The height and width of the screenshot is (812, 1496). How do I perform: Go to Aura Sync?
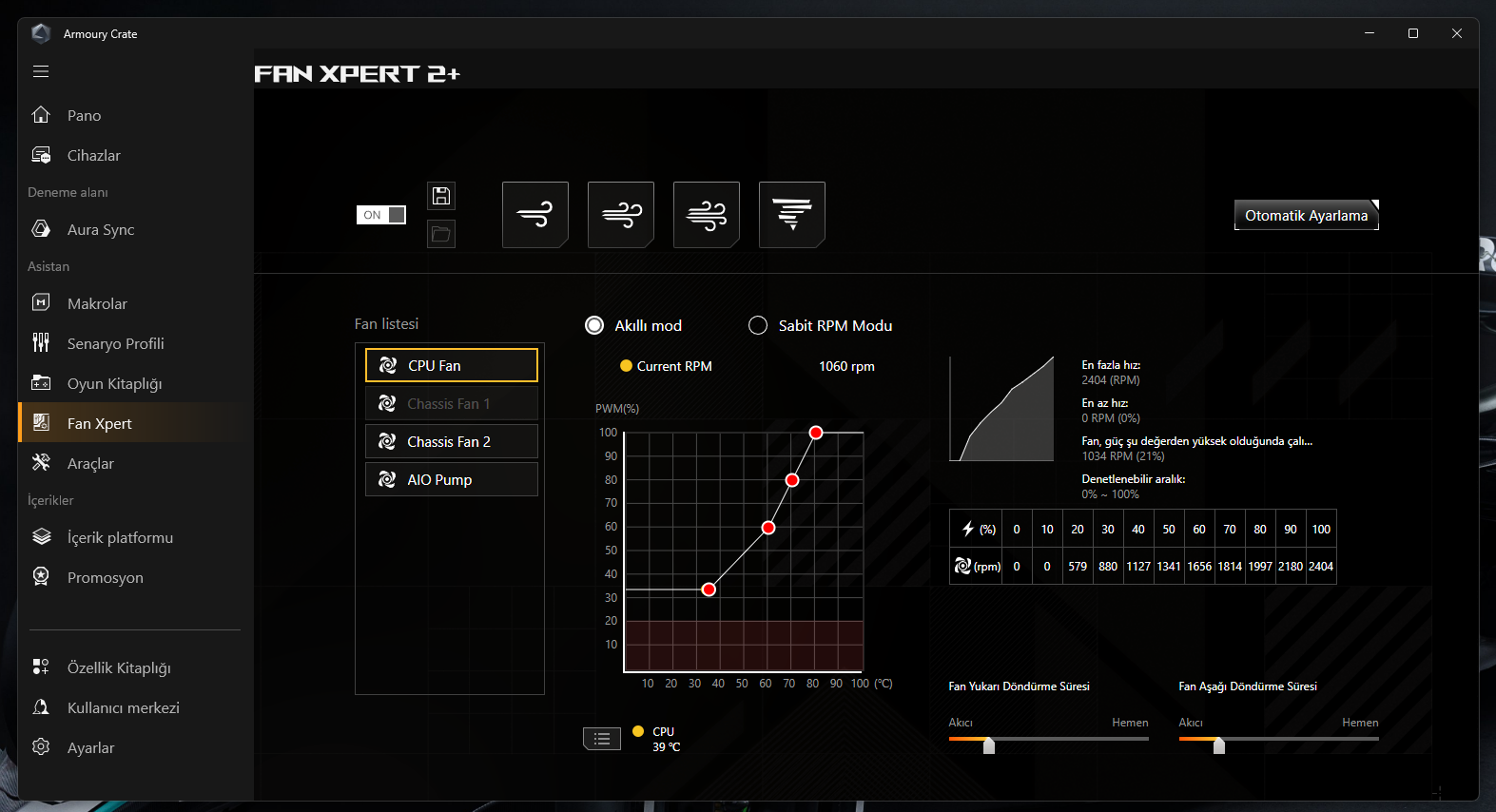136,229
